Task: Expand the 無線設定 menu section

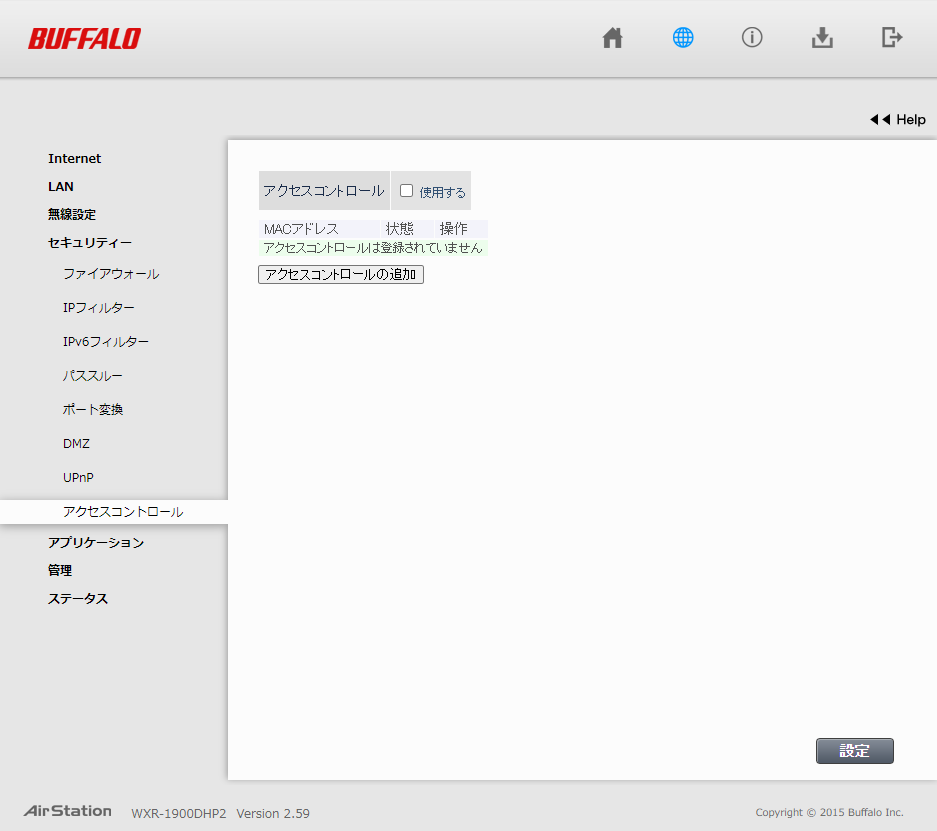Action: coord(72,215)
